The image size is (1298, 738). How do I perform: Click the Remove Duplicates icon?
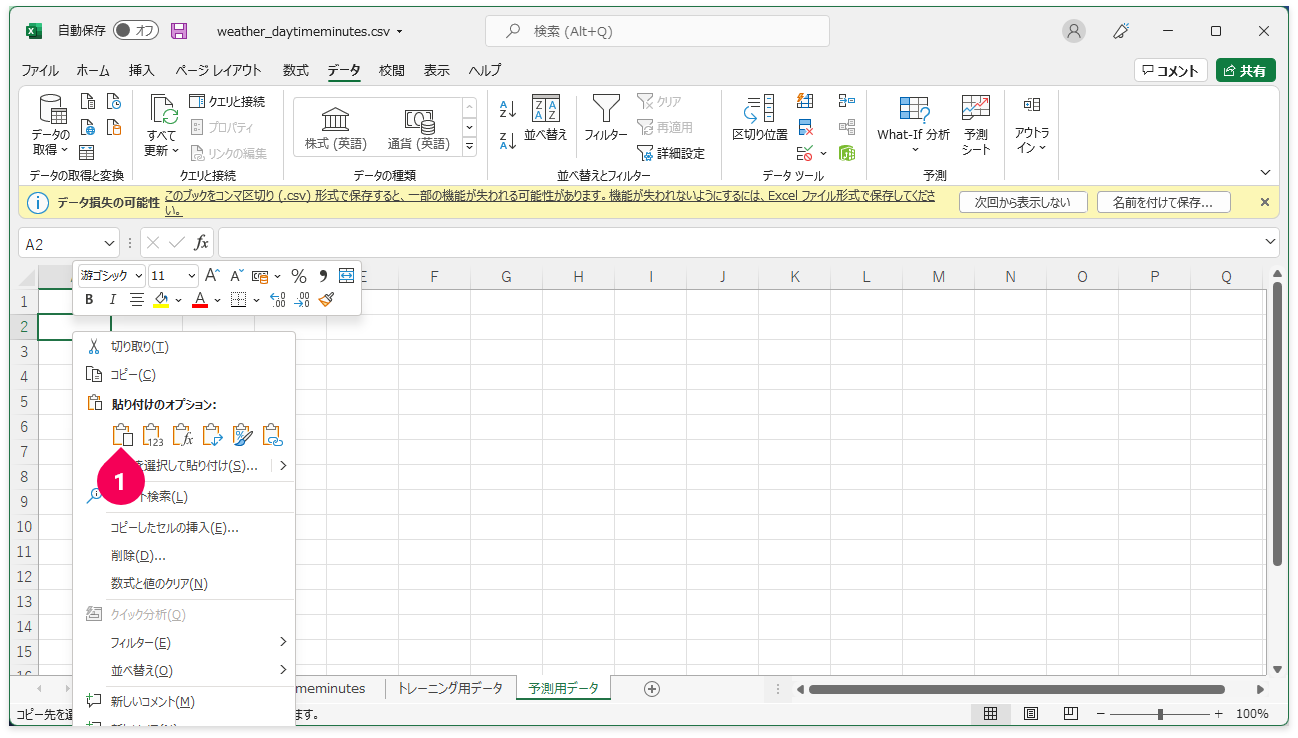point(805,127)
